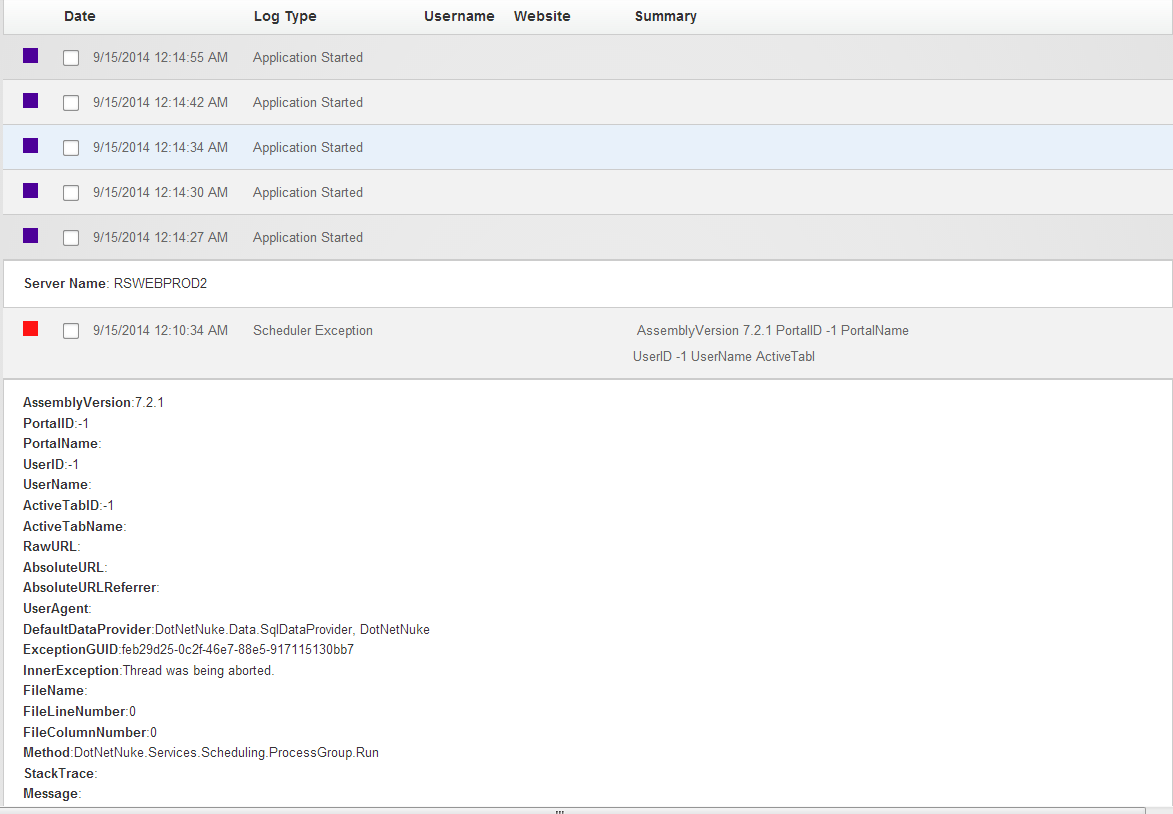
Task: Click the Method ProcessGroup.Run detail line
Action: (x=201, y=753)
